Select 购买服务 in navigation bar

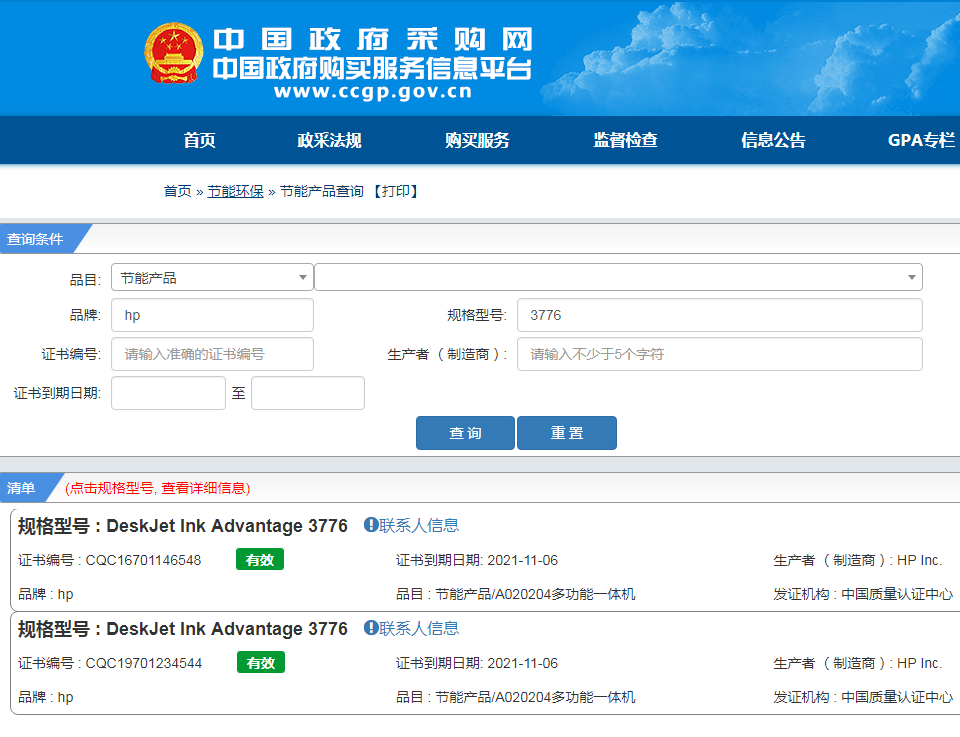pos(477,141)
